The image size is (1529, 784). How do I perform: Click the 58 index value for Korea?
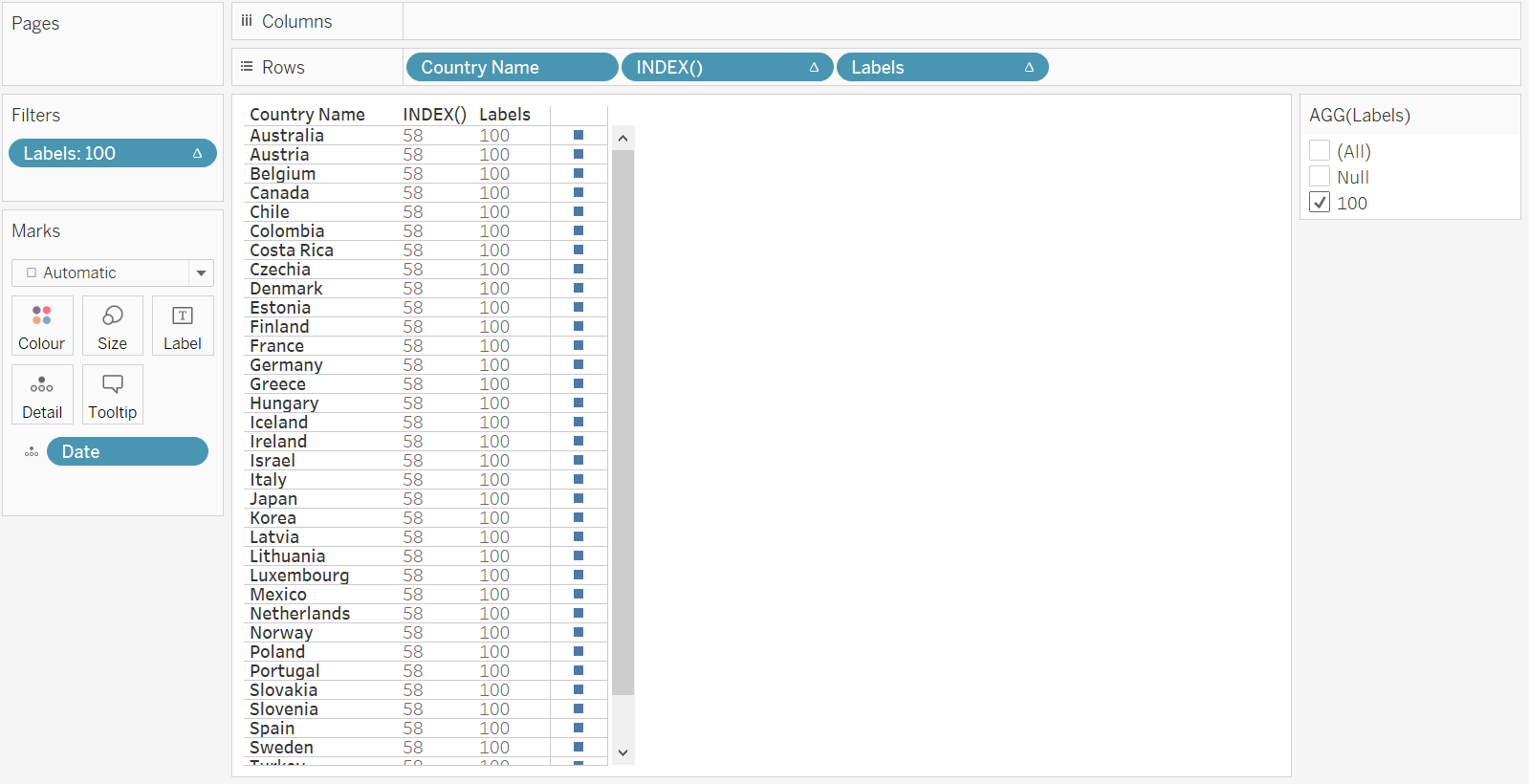click(x=412, y=517)
